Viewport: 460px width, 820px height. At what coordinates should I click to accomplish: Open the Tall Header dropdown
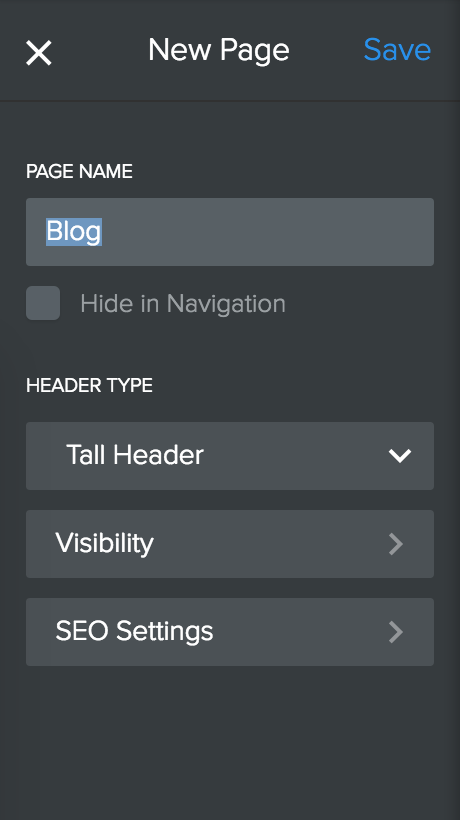[230, 456]
